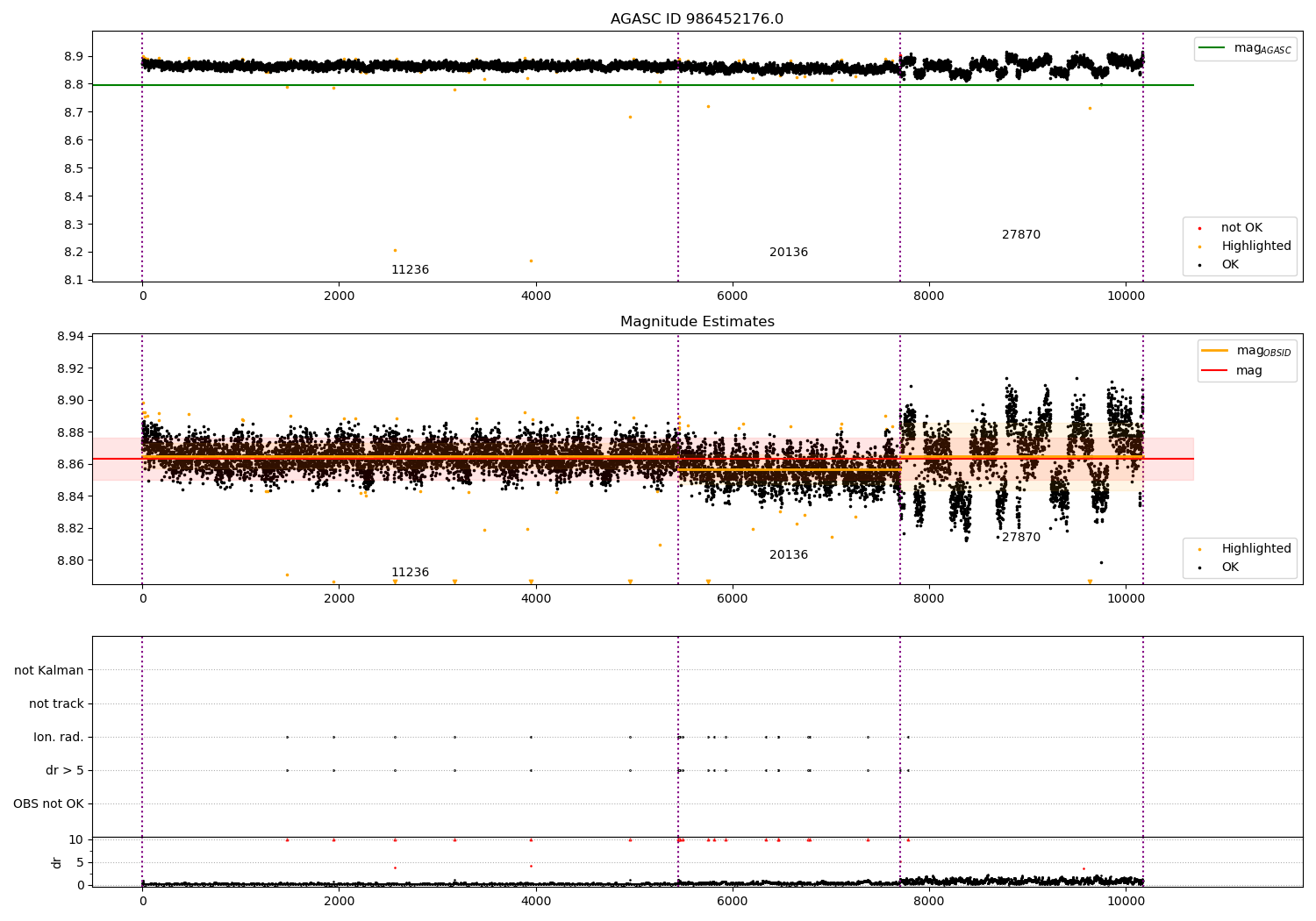
Task: Click the '8.86' y tick label
Action: click(70, 465)
